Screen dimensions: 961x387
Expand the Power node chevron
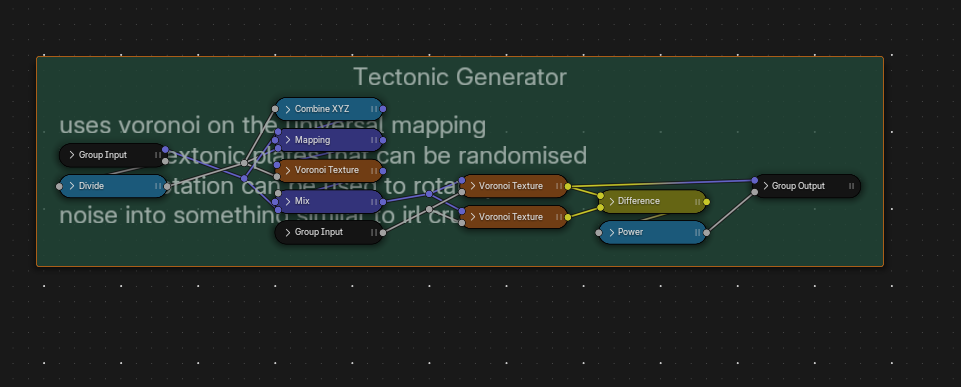611,232
